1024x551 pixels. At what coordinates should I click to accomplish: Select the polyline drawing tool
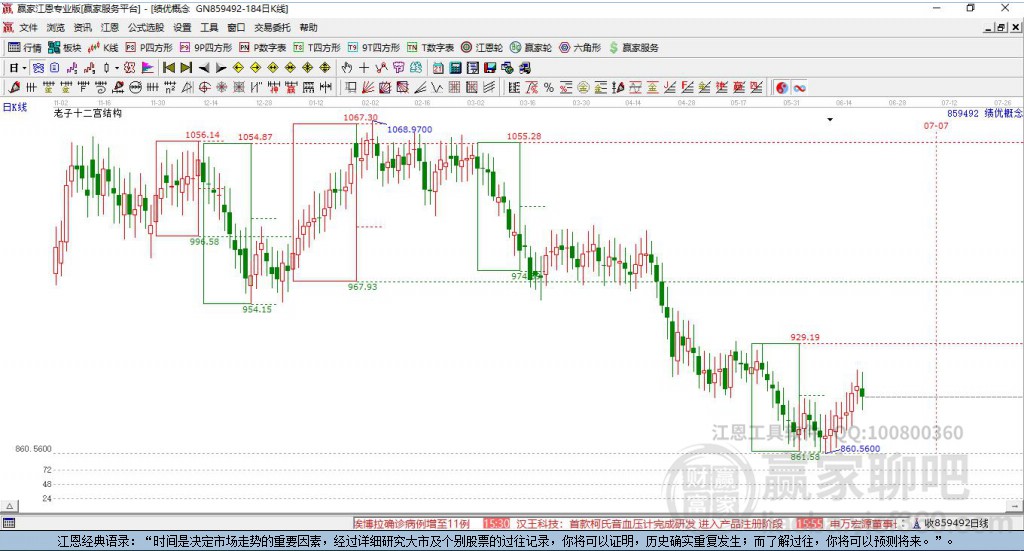[381, 68]
